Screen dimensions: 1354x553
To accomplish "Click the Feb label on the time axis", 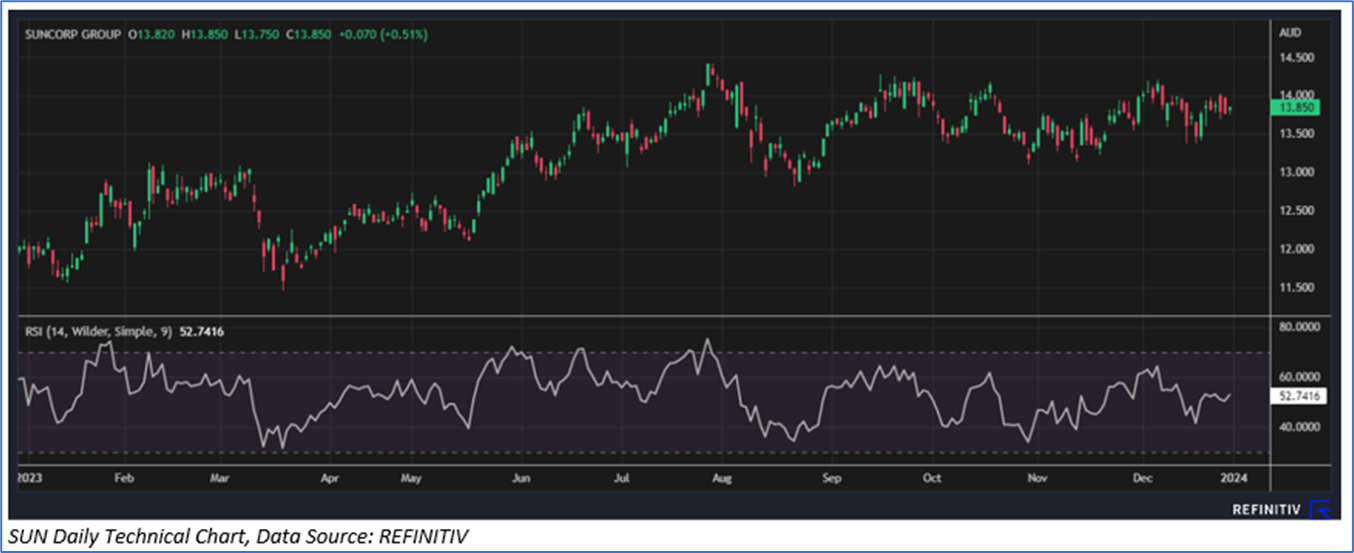I will pyautogui.click(x=123, y=479).
